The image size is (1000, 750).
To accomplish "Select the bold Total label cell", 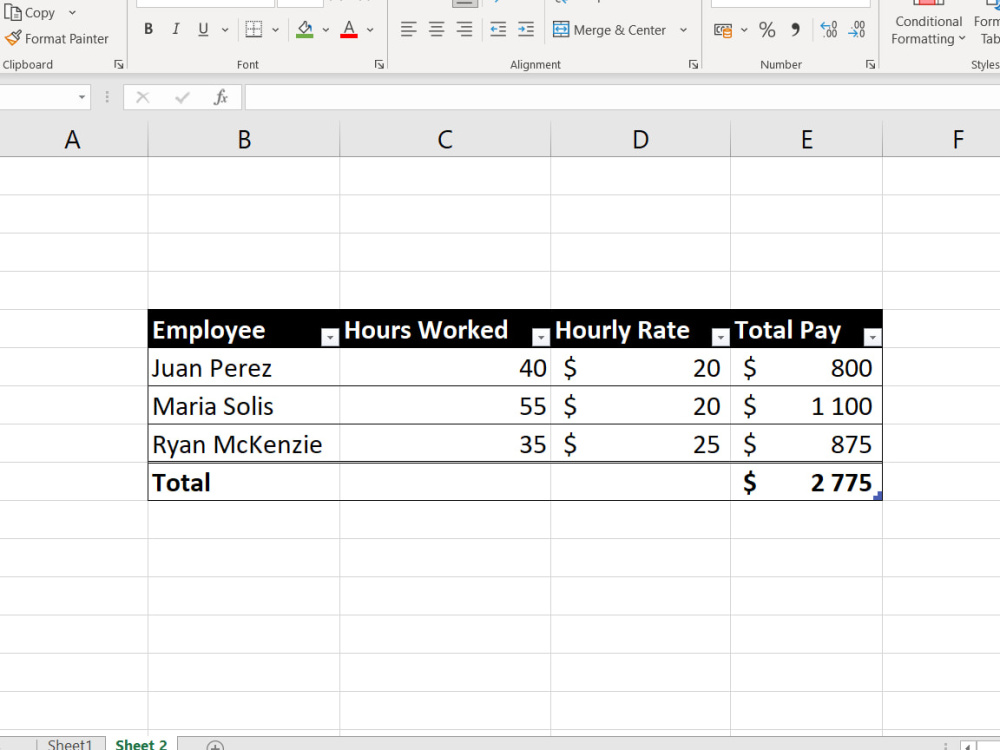I will tap(244, 482).
